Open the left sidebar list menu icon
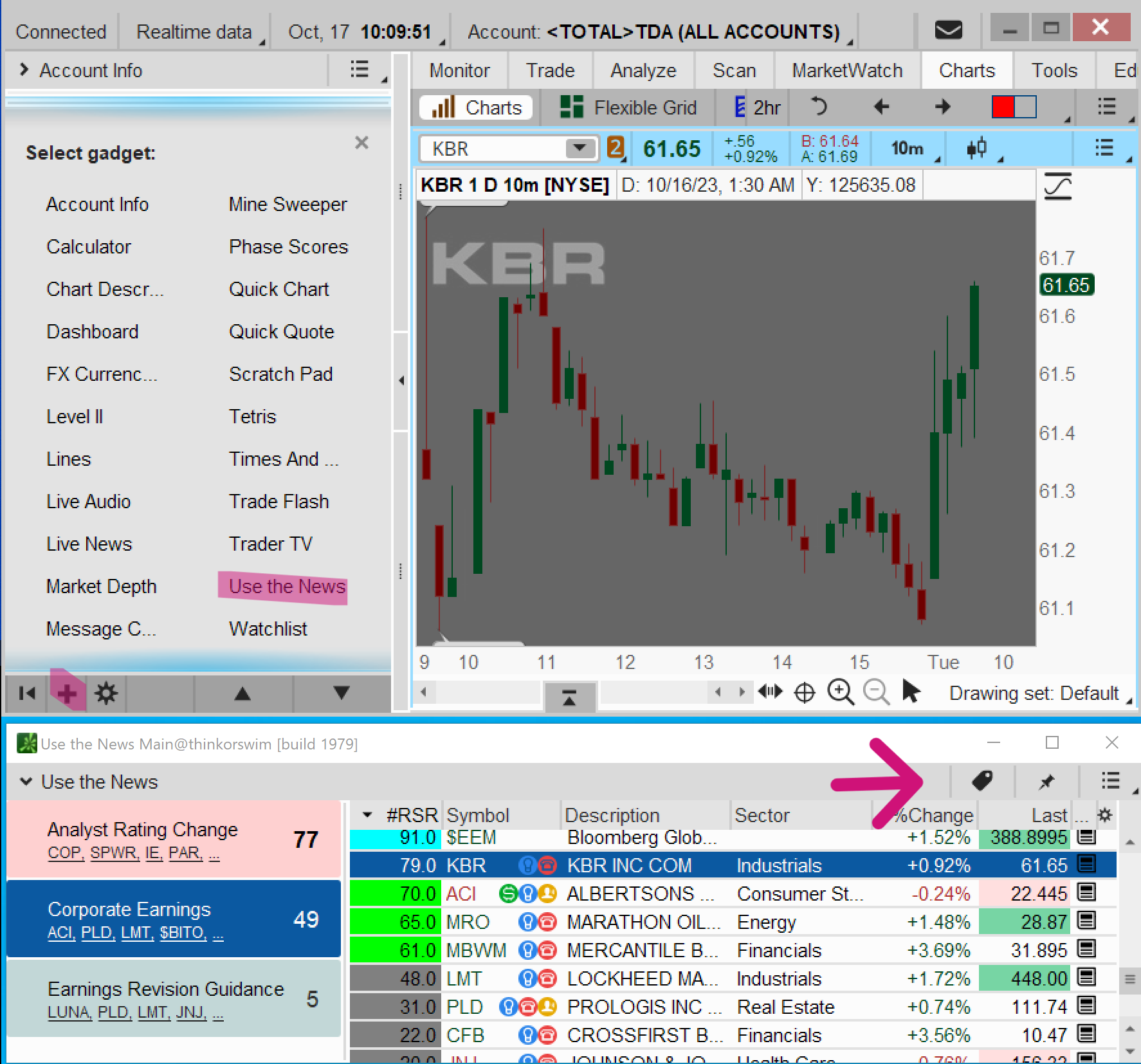1141x1064 pixels. click(360, 69)
